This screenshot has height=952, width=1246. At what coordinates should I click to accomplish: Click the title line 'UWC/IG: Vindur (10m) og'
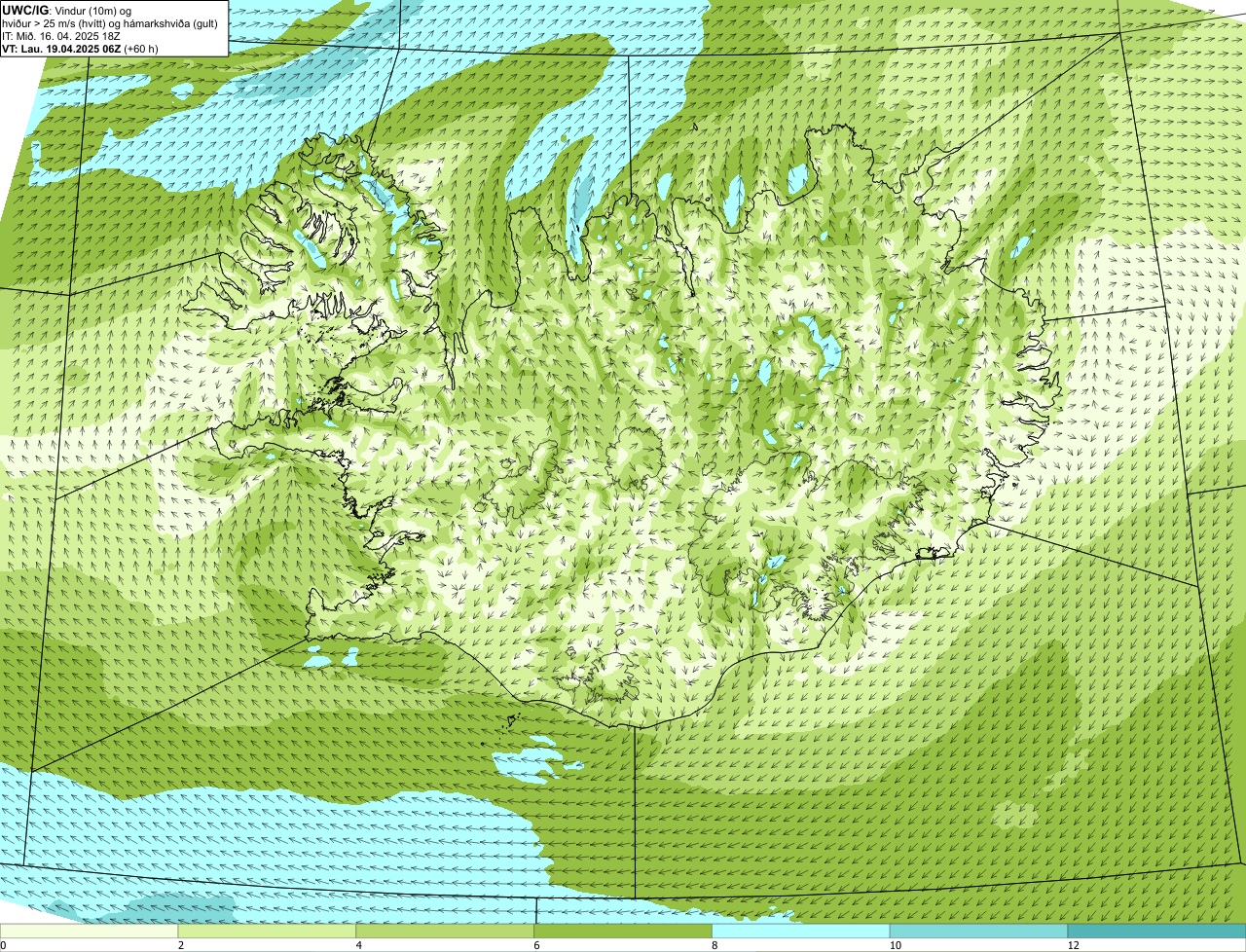point(67,10)
